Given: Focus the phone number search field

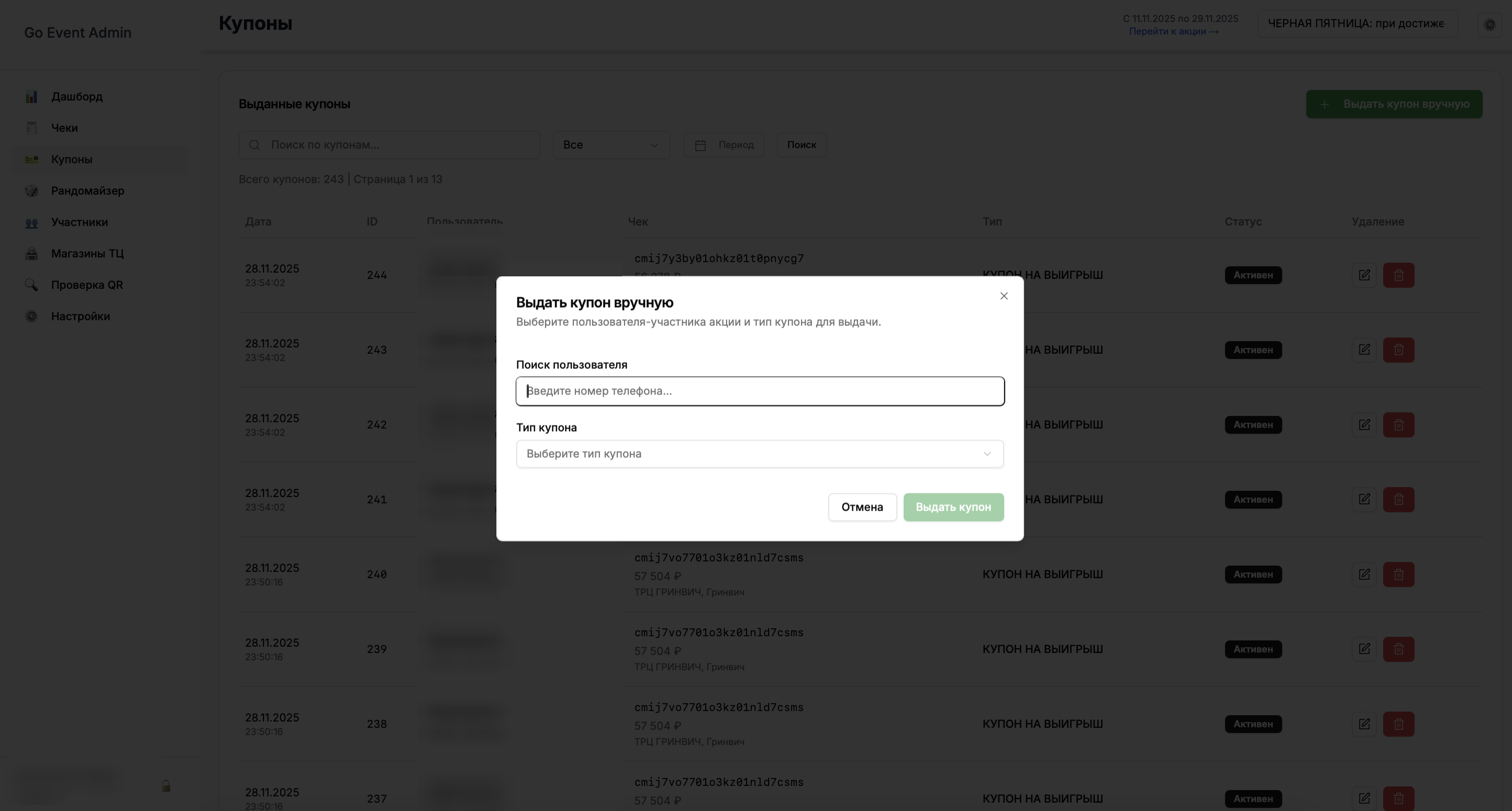Looking at the screenshot, I should click(x=760, y=391).
